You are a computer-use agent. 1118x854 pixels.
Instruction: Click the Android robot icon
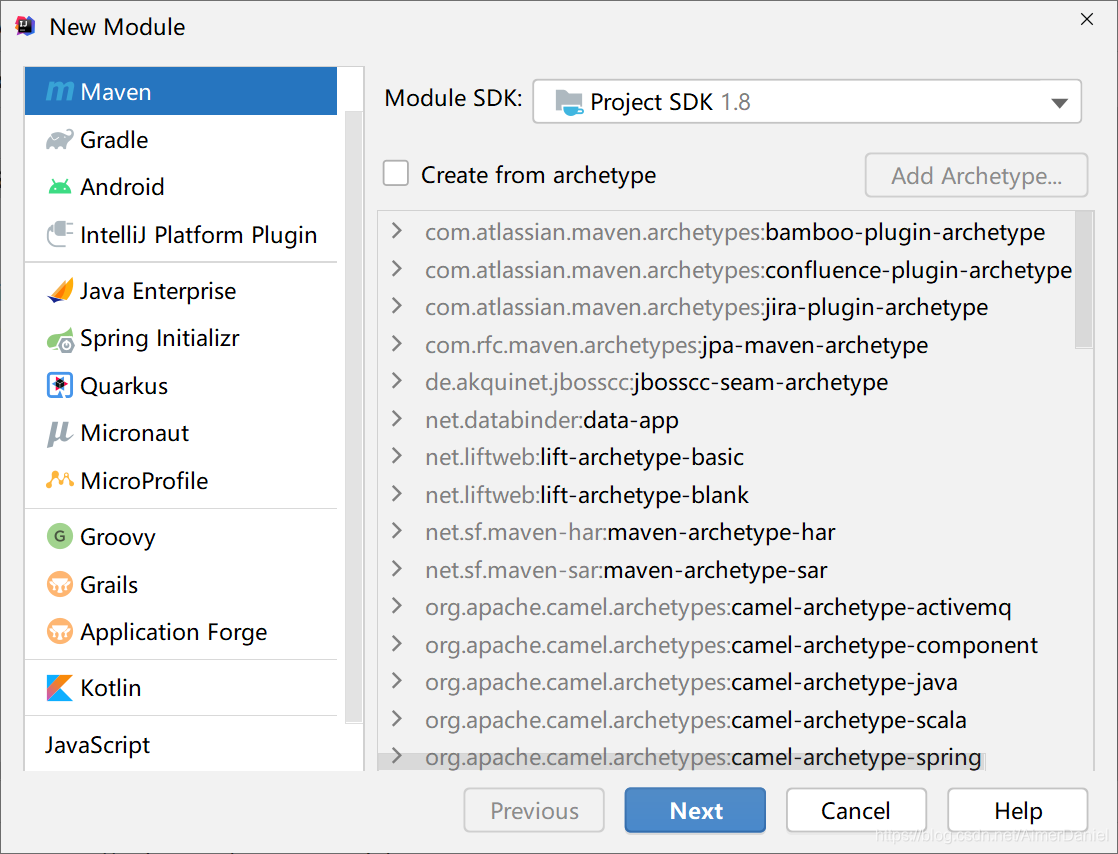60,187
